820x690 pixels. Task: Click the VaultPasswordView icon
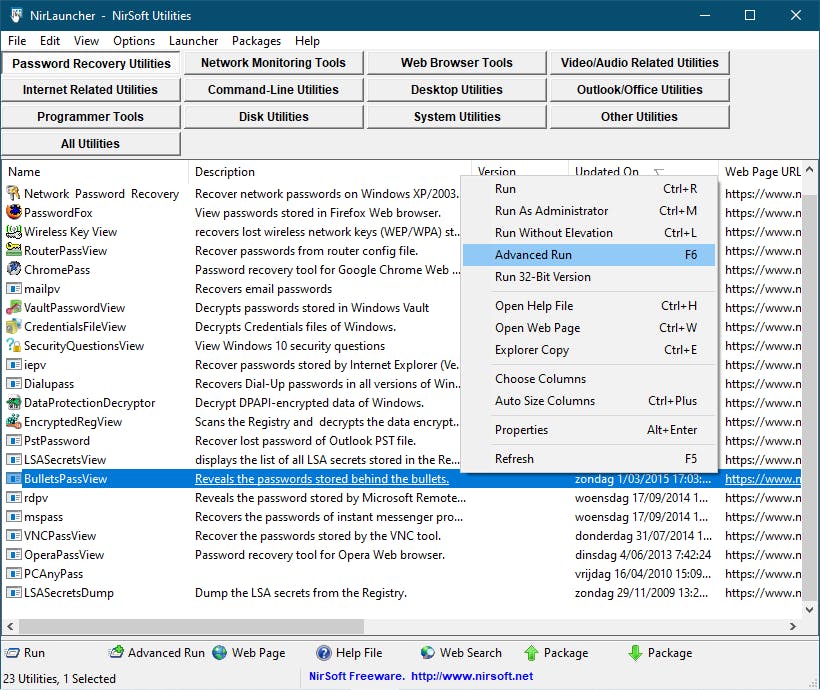14,308
